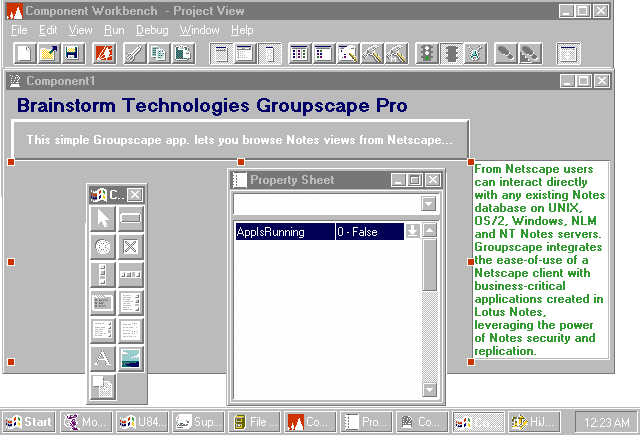Click the Cut scissors toolbar icon

coord(134,53)
